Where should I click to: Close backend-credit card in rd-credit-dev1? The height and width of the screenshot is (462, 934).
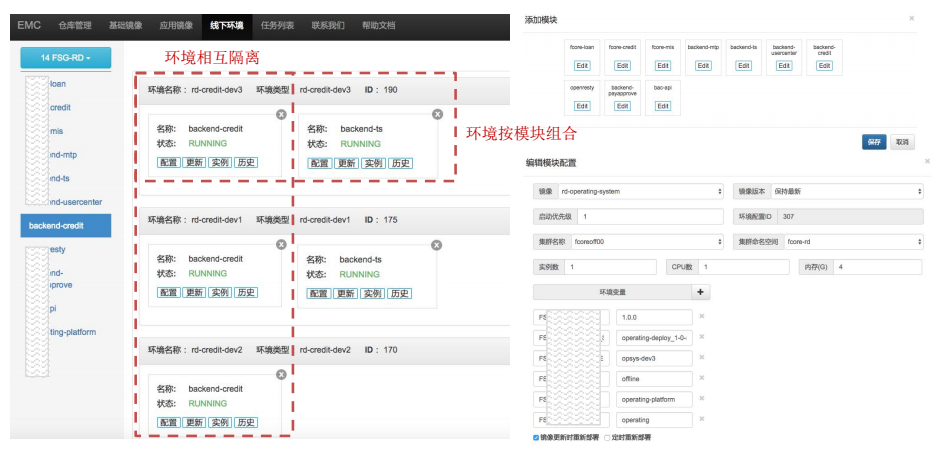[281, 245]
